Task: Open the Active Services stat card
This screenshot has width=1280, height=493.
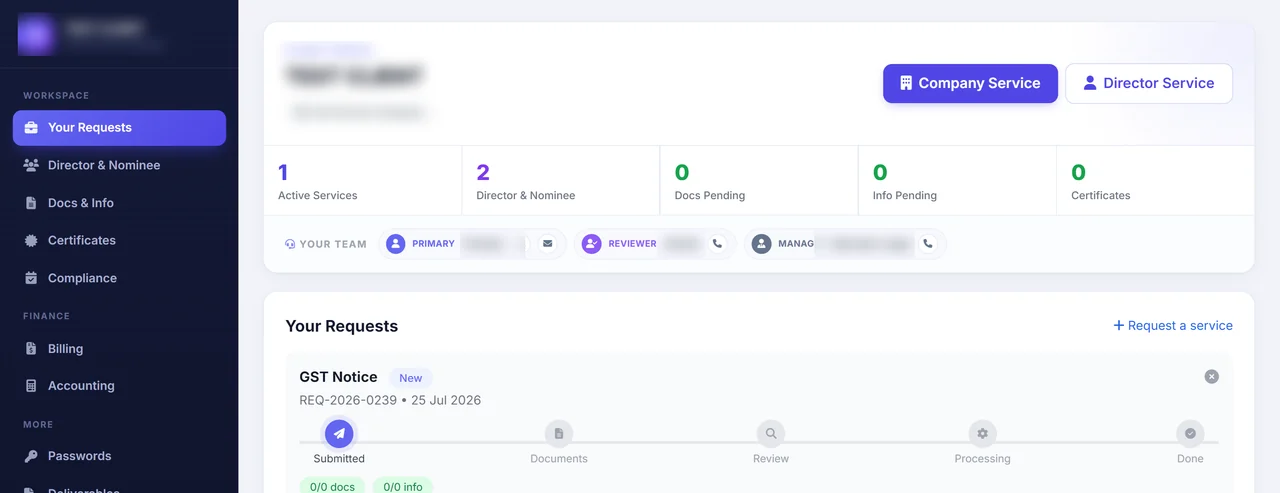Action: [363, 180]
